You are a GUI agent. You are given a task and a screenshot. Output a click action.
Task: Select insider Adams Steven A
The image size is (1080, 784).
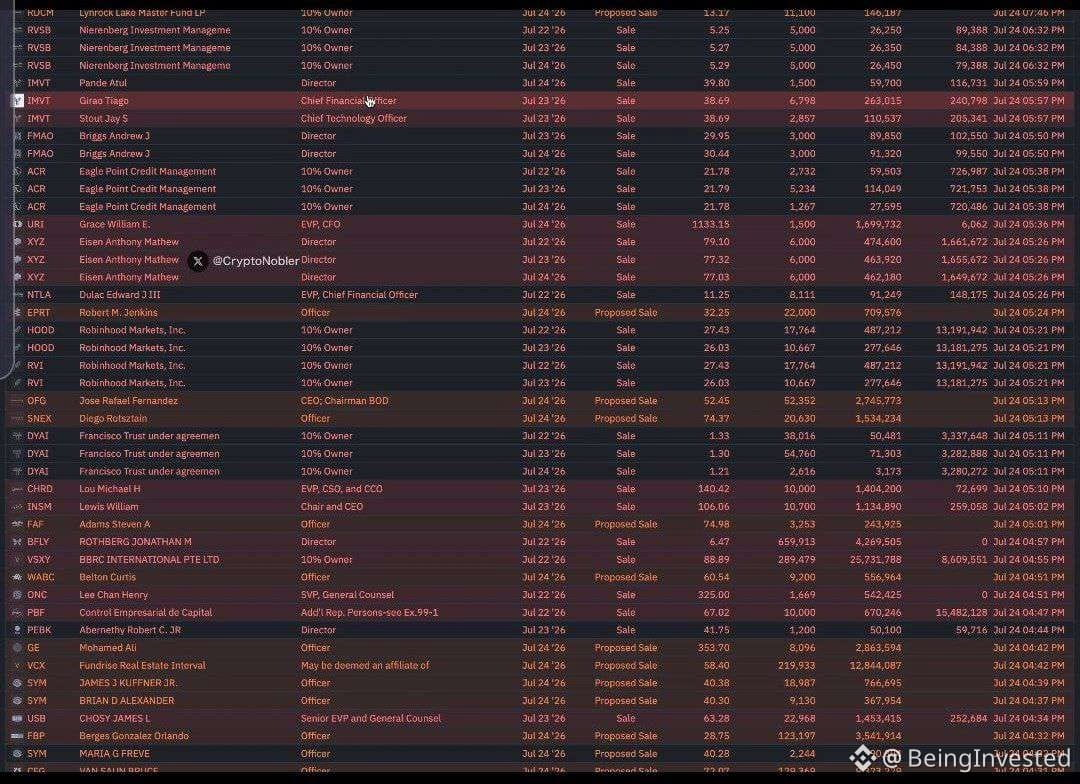click(x=114, y=524)
